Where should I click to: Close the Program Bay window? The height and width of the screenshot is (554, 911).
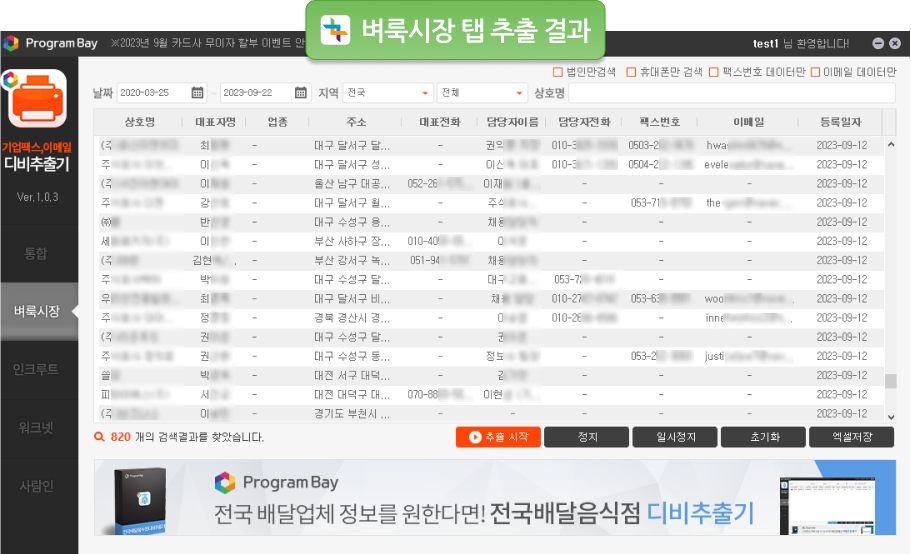coord(895,43)
